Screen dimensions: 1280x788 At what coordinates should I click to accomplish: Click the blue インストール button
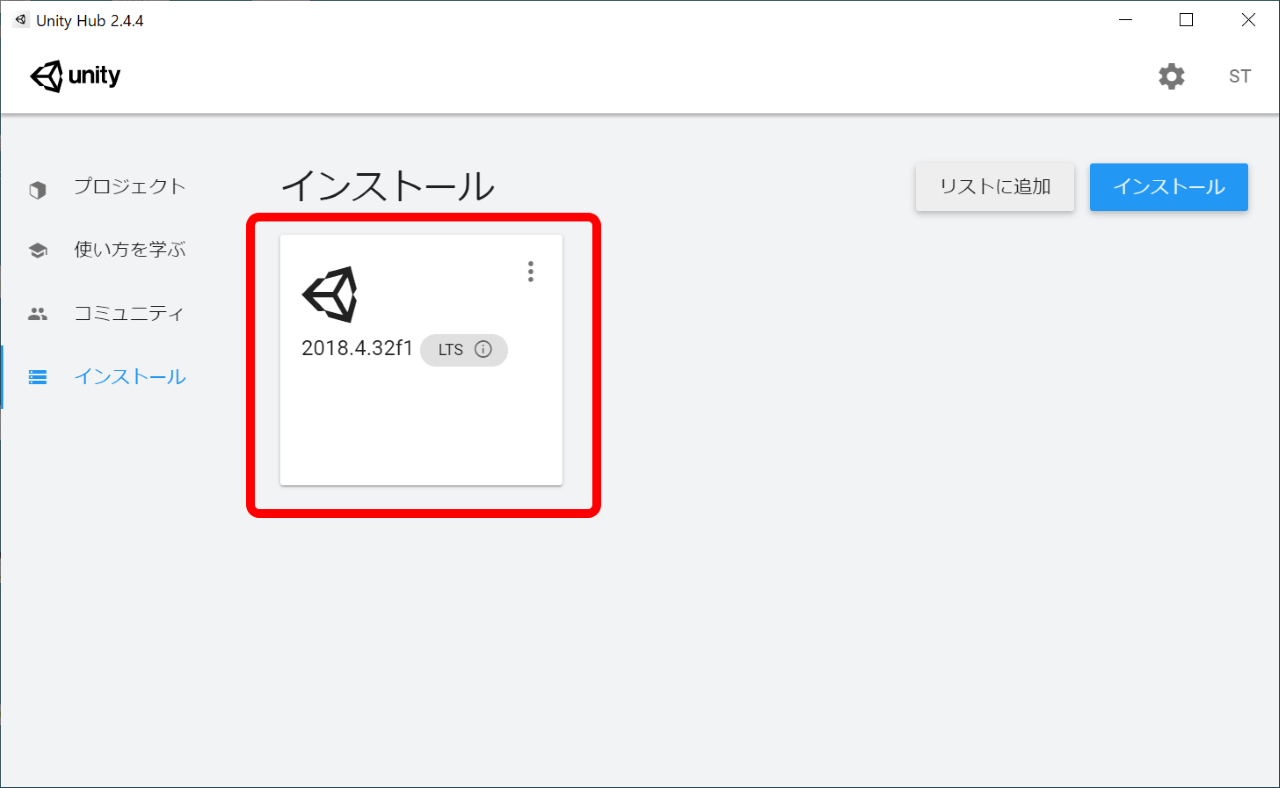pos(1169,187)
